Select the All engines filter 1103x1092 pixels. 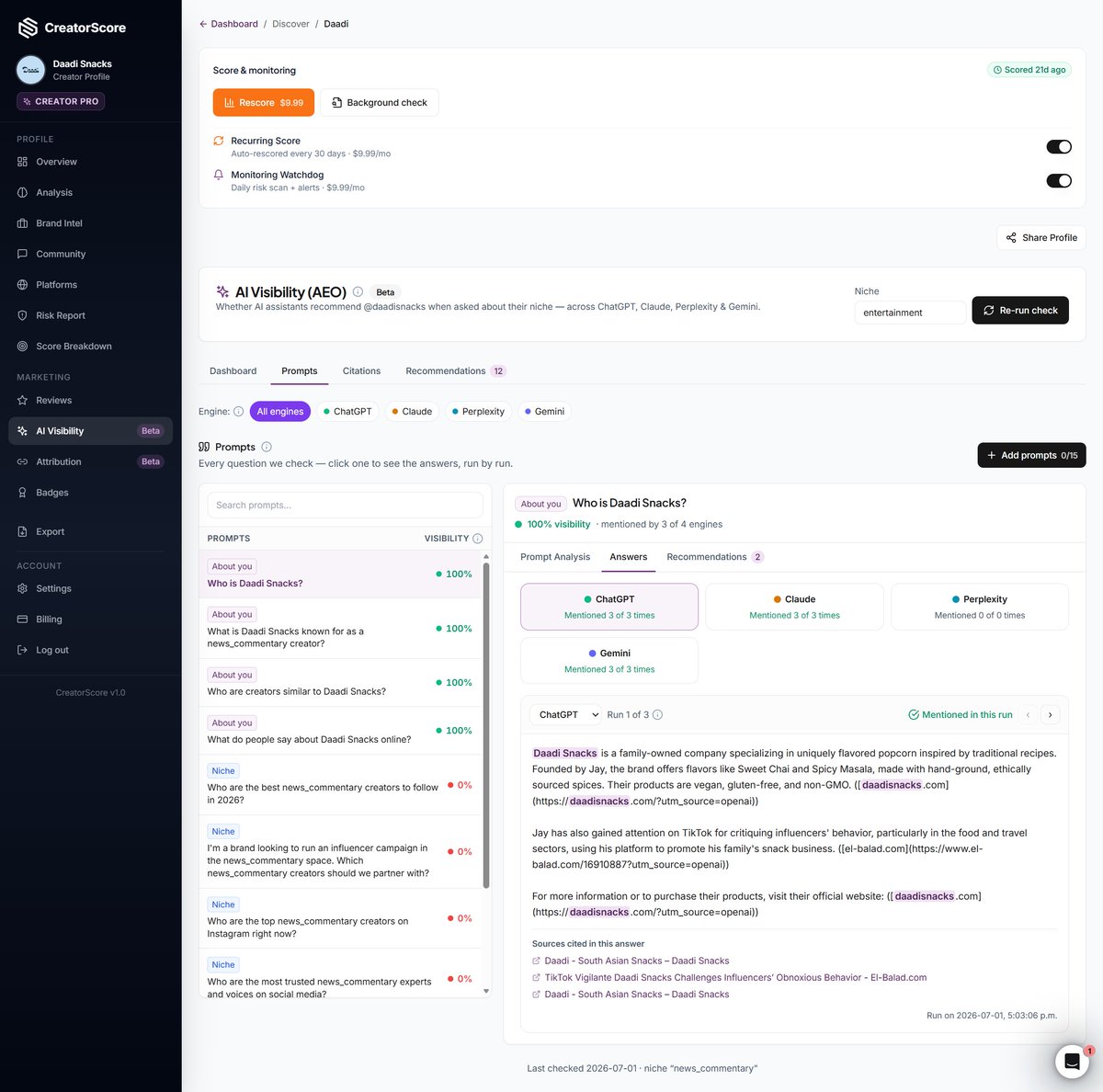tap(280, 412)
